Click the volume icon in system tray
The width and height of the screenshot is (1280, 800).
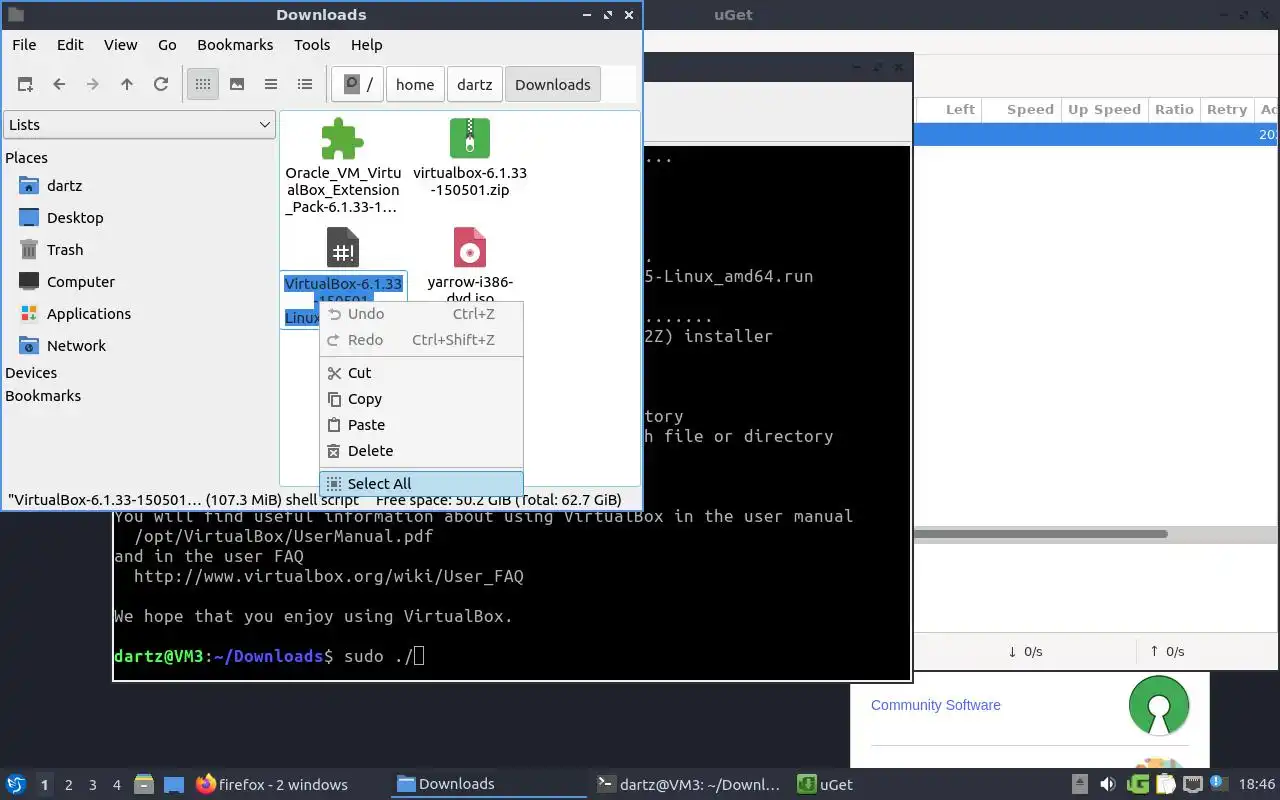[x=1108, y=784]
